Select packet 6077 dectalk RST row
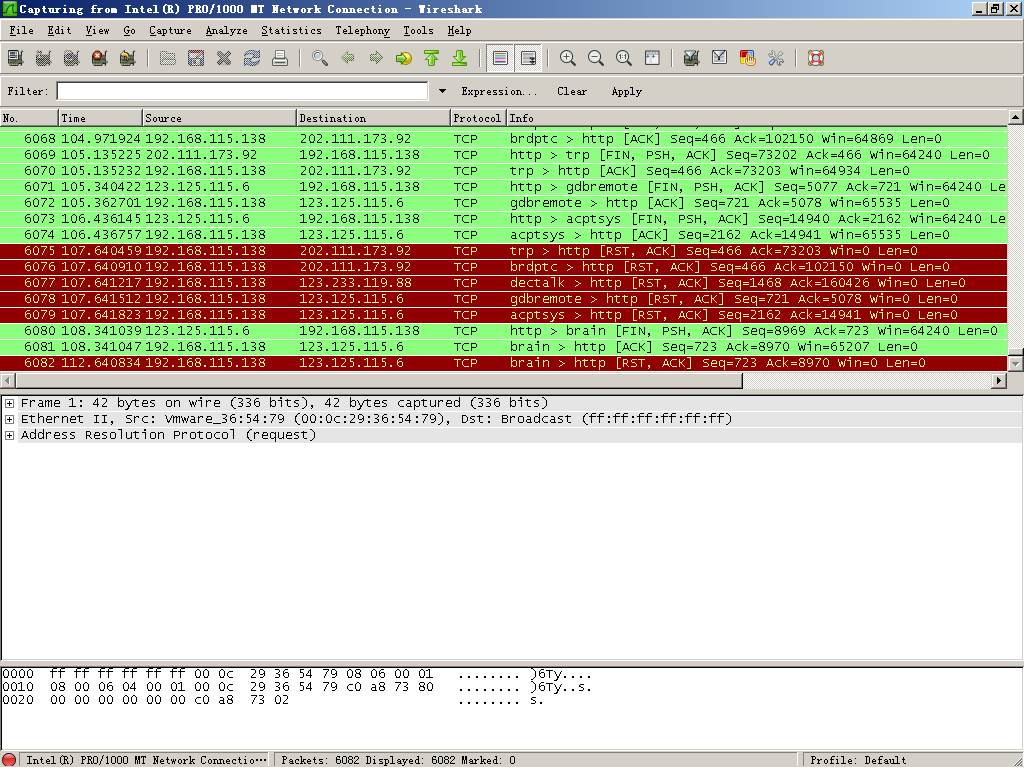Image resolution: width=1024 pixels, height=768 pixels. pyautogui.click(x=504, y=283)
